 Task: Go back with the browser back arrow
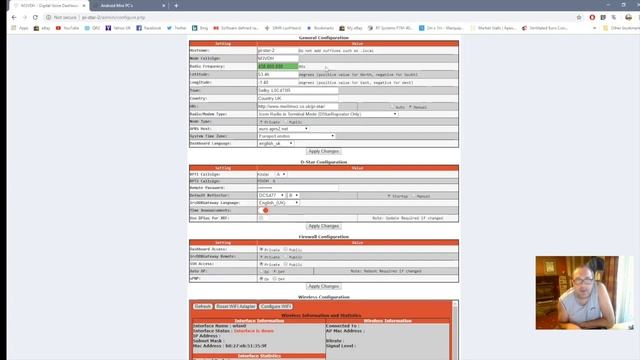tap(14, 18)
